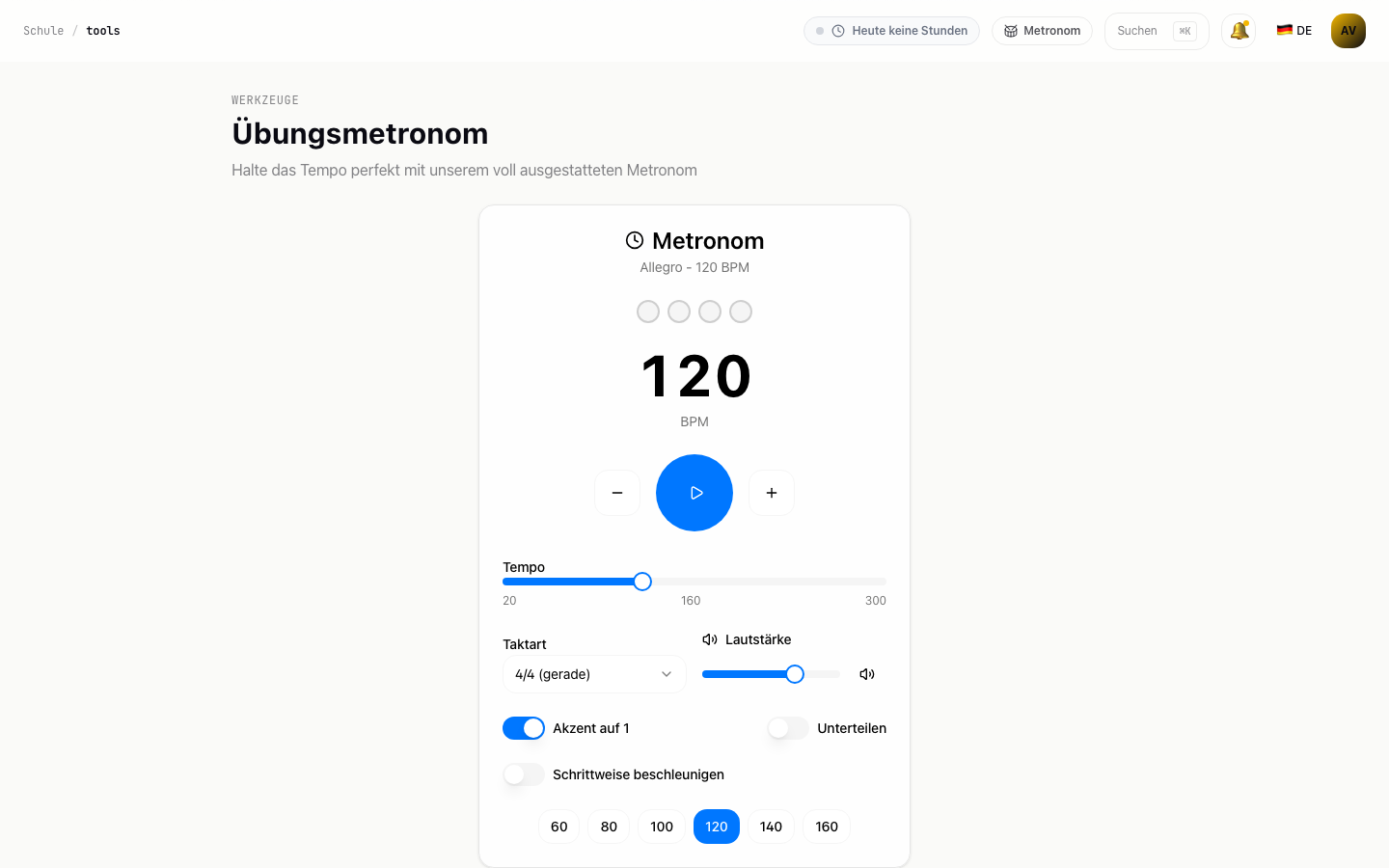Open notifications bell icon

click(x=1239, y=31)
